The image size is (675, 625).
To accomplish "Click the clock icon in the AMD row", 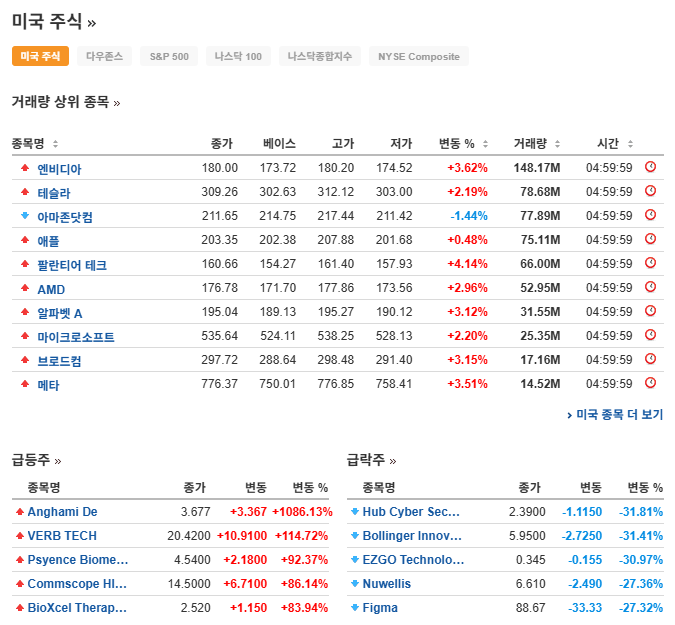I will 650,287.
